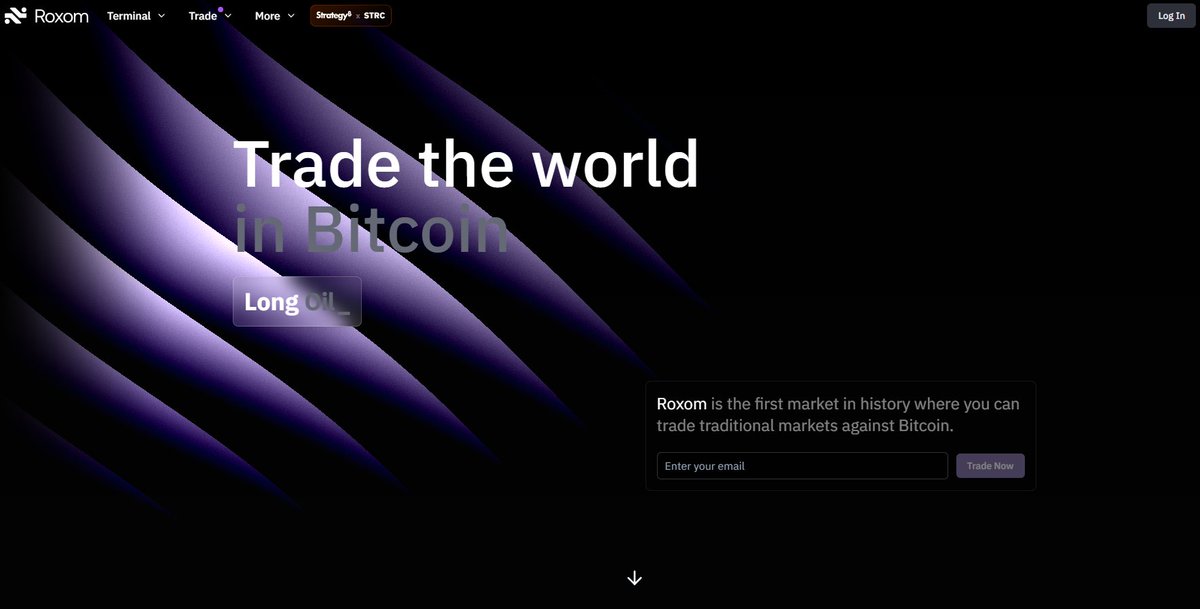Click the scroll-down arrow icon
1200x609 pixels.
pos(634,578)
